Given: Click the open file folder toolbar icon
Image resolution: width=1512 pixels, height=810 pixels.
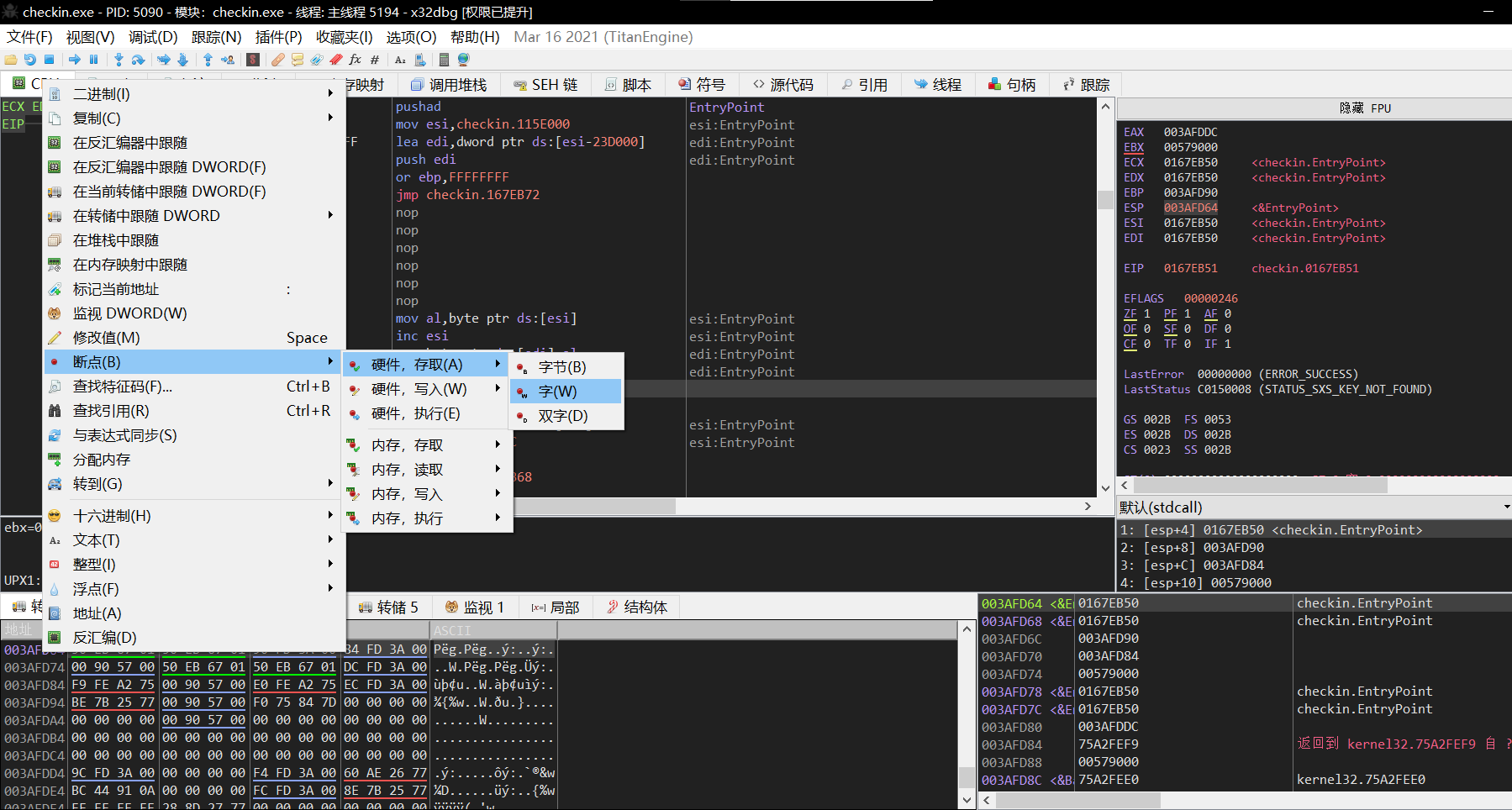Looking at the screenshot, I should [11, 60].
